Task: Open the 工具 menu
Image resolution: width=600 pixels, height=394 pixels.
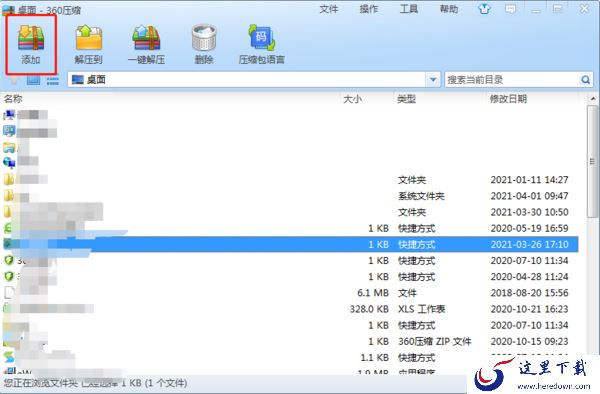Action: pyautogui.click(x=409, y=9)
